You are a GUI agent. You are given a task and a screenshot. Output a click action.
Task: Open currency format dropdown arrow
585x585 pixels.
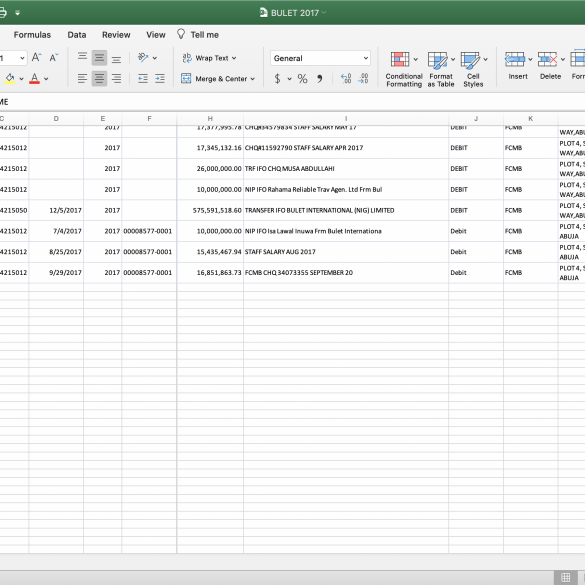[290, 79]
